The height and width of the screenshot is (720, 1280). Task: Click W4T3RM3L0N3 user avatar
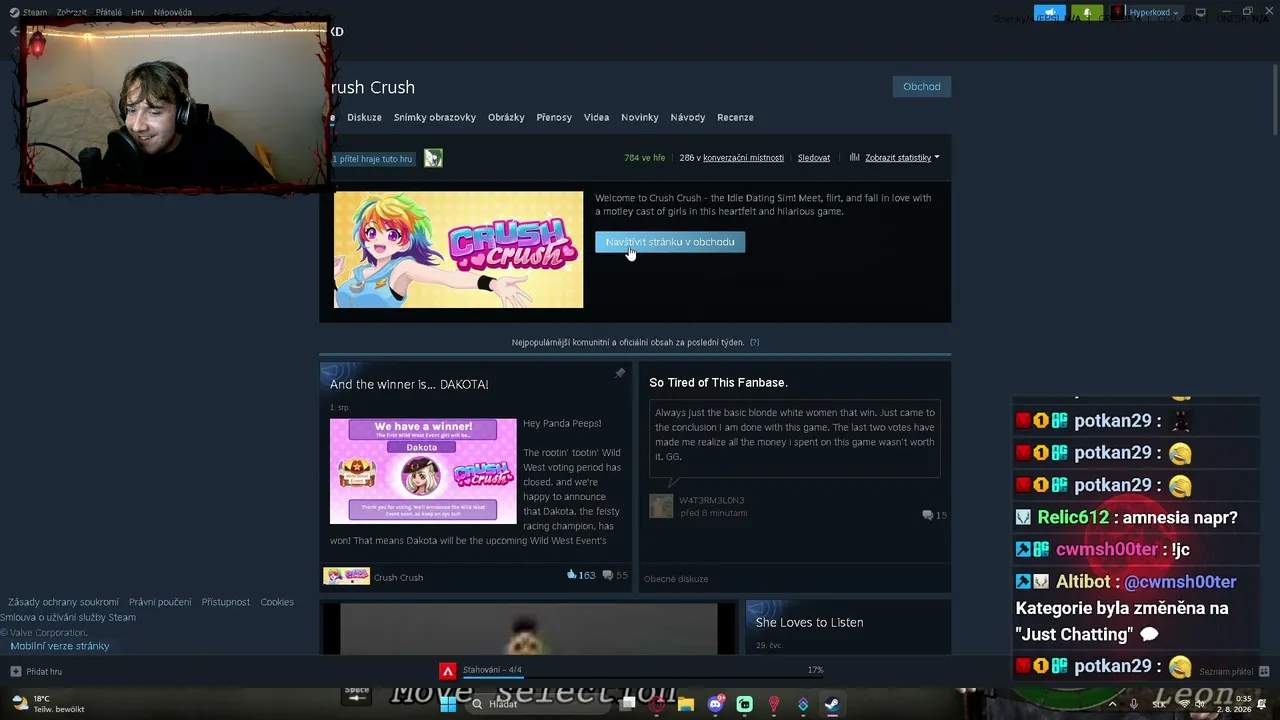(x=661, y=506)
